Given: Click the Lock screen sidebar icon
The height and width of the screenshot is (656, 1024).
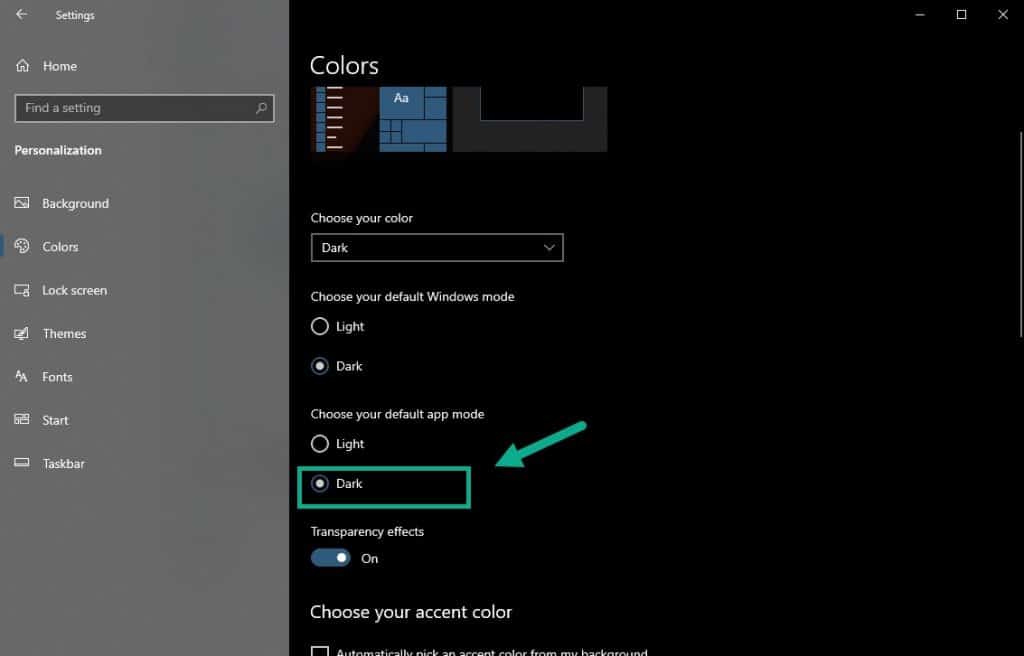Looking at the screenshot, I should pyautogui.click(x=21, y=290).
